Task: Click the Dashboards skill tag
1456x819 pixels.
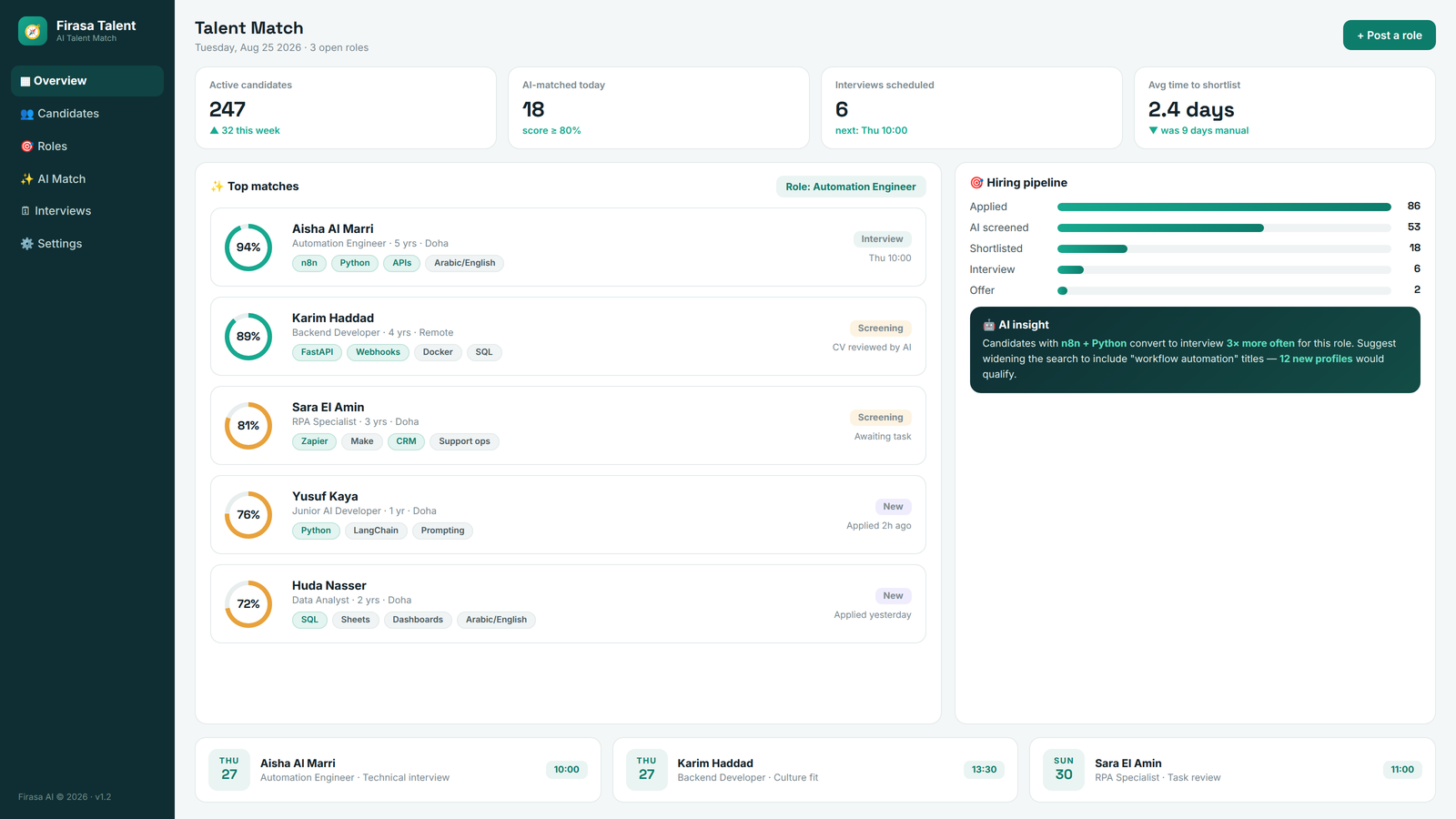Action: [x=418, y=620]
